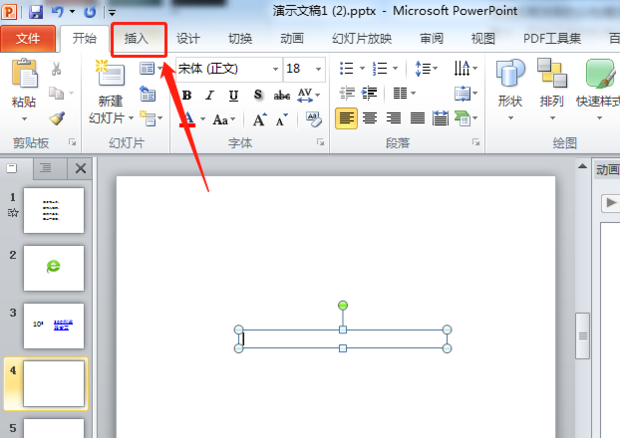
Task: Toggle text Shadow formatting
Action: (258, 95)
